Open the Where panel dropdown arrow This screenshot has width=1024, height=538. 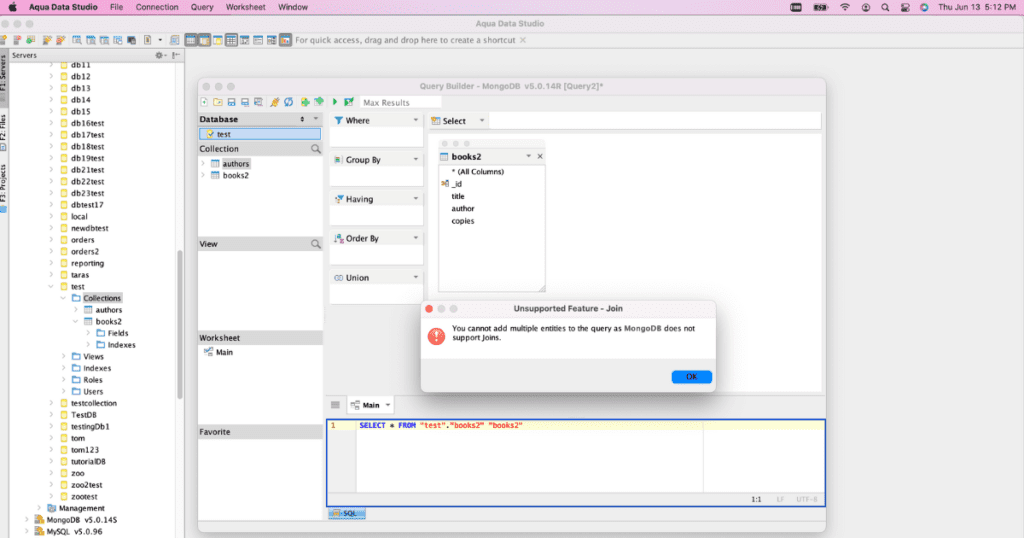point(415,120)
